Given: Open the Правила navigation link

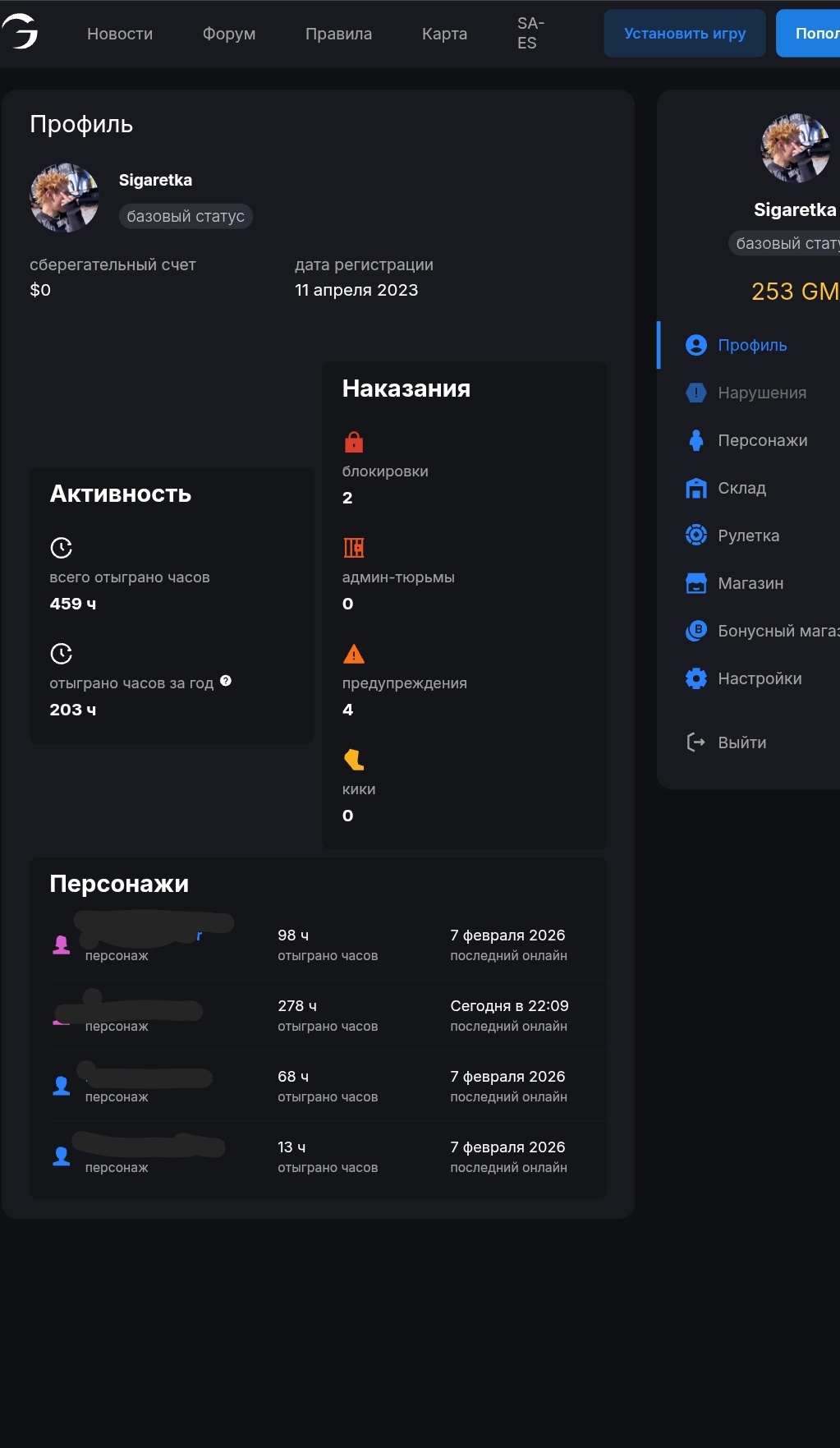Looking at the screenshot, I should coord(338,34).
